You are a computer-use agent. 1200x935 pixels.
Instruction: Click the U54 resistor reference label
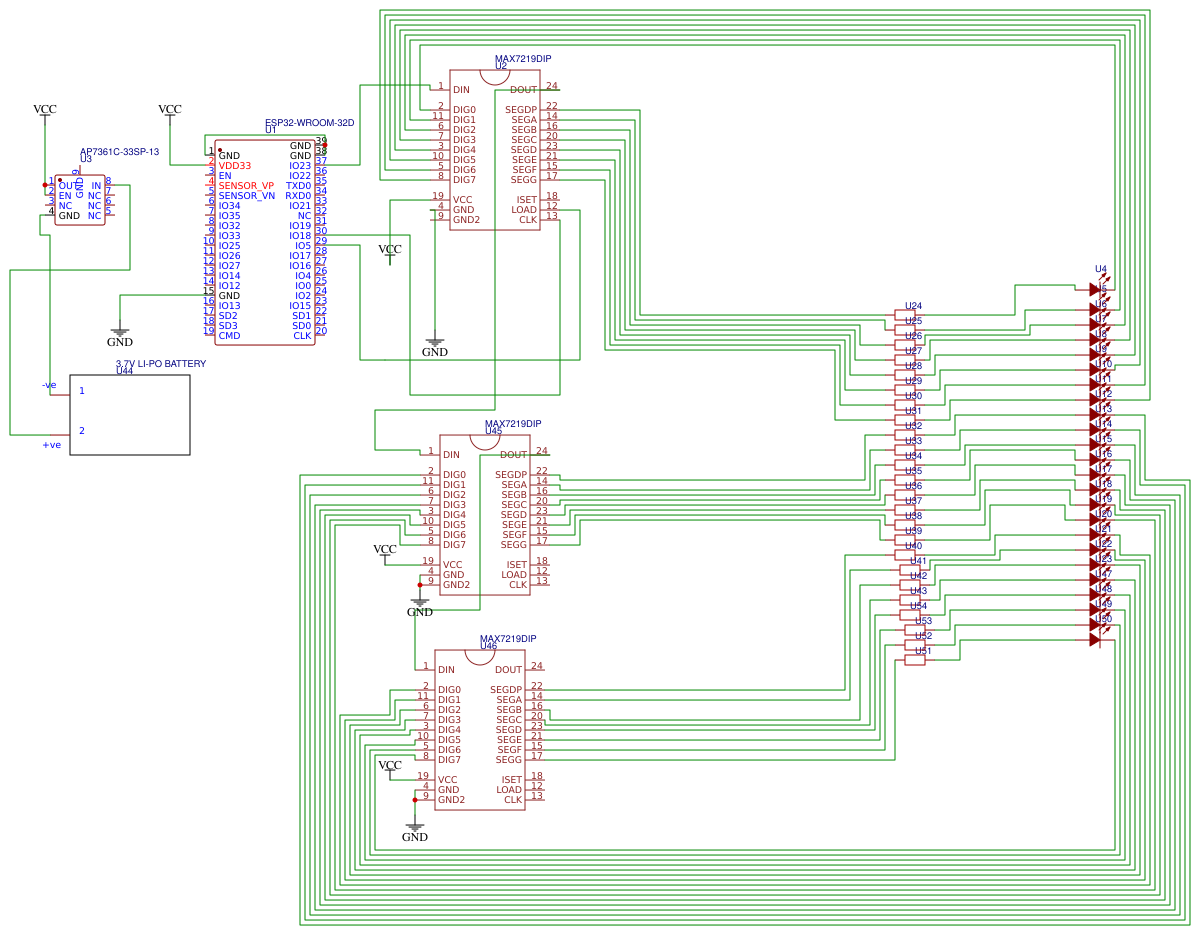pyautogui.click(x=918, y=606)
